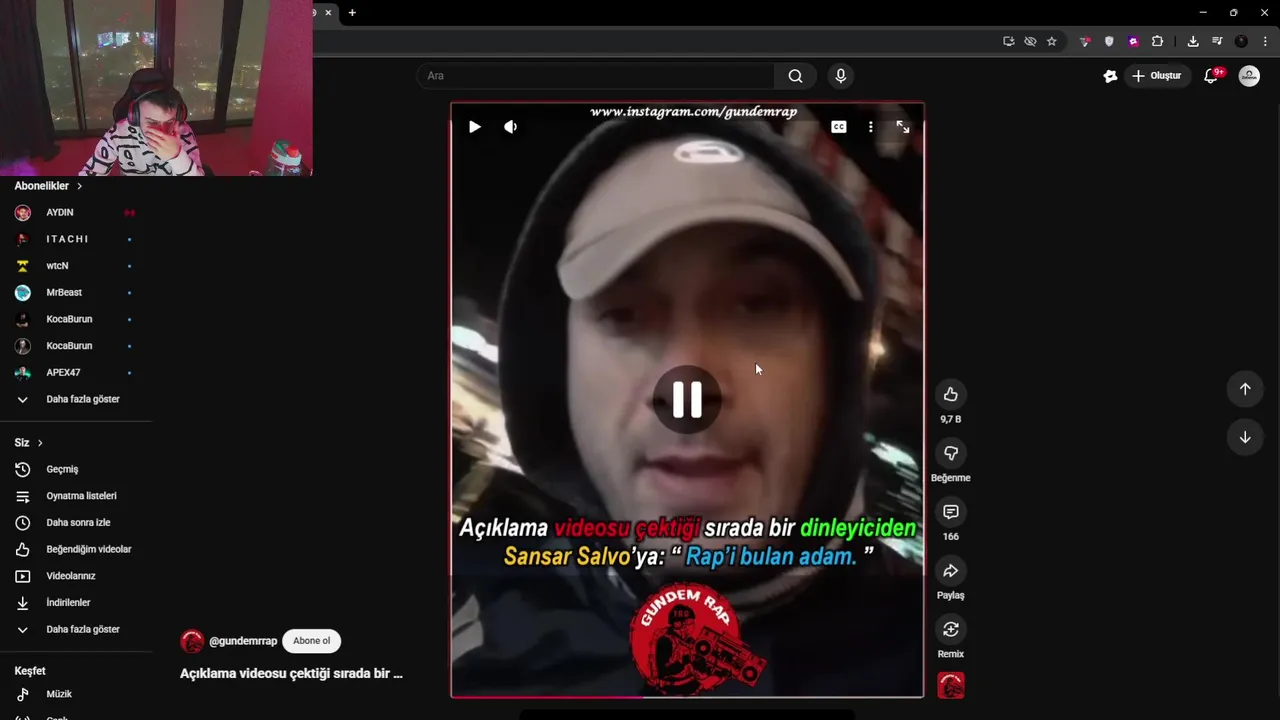This screenshot has width=1280, height=720.
Task: Click the search magnifier button
Action: point(795,76)
